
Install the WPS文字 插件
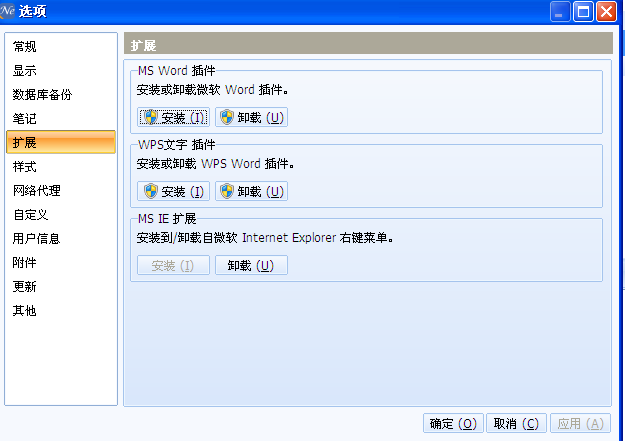pyautogui.click(x=173, y=191)
